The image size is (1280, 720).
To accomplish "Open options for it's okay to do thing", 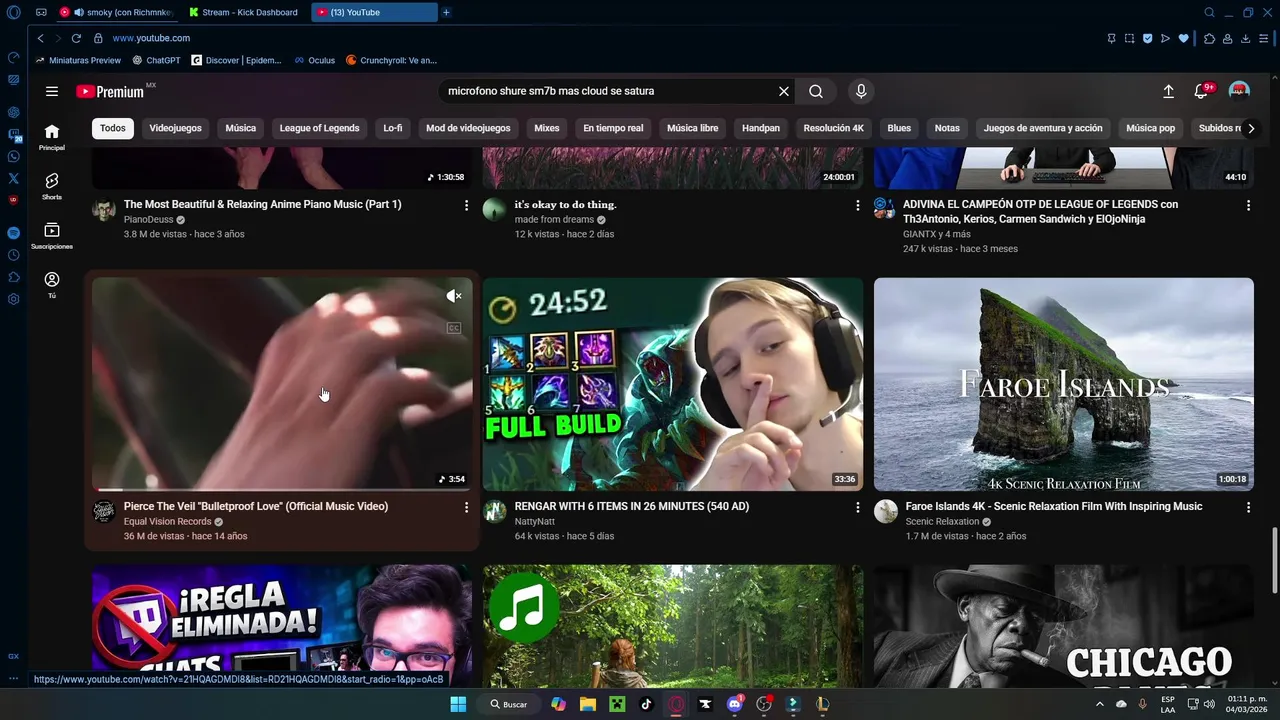I will tap(857, 205).
